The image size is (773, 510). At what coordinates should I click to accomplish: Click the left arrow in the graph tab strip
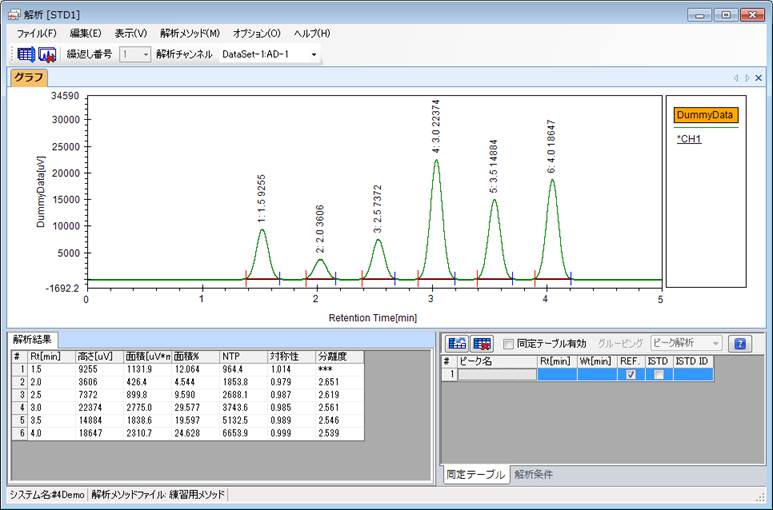click(736, 78)
